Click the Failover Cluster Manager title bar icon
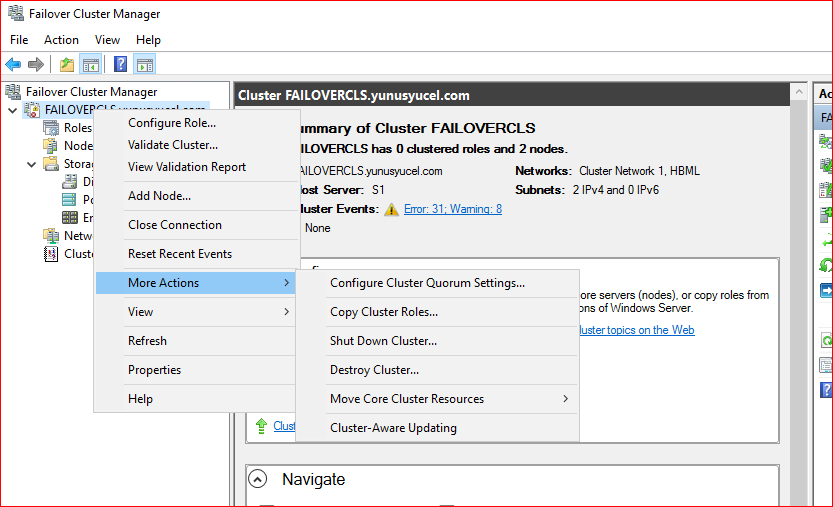Image resolution: width=833 pixels, height=507 pixels. tap(15, 13)
